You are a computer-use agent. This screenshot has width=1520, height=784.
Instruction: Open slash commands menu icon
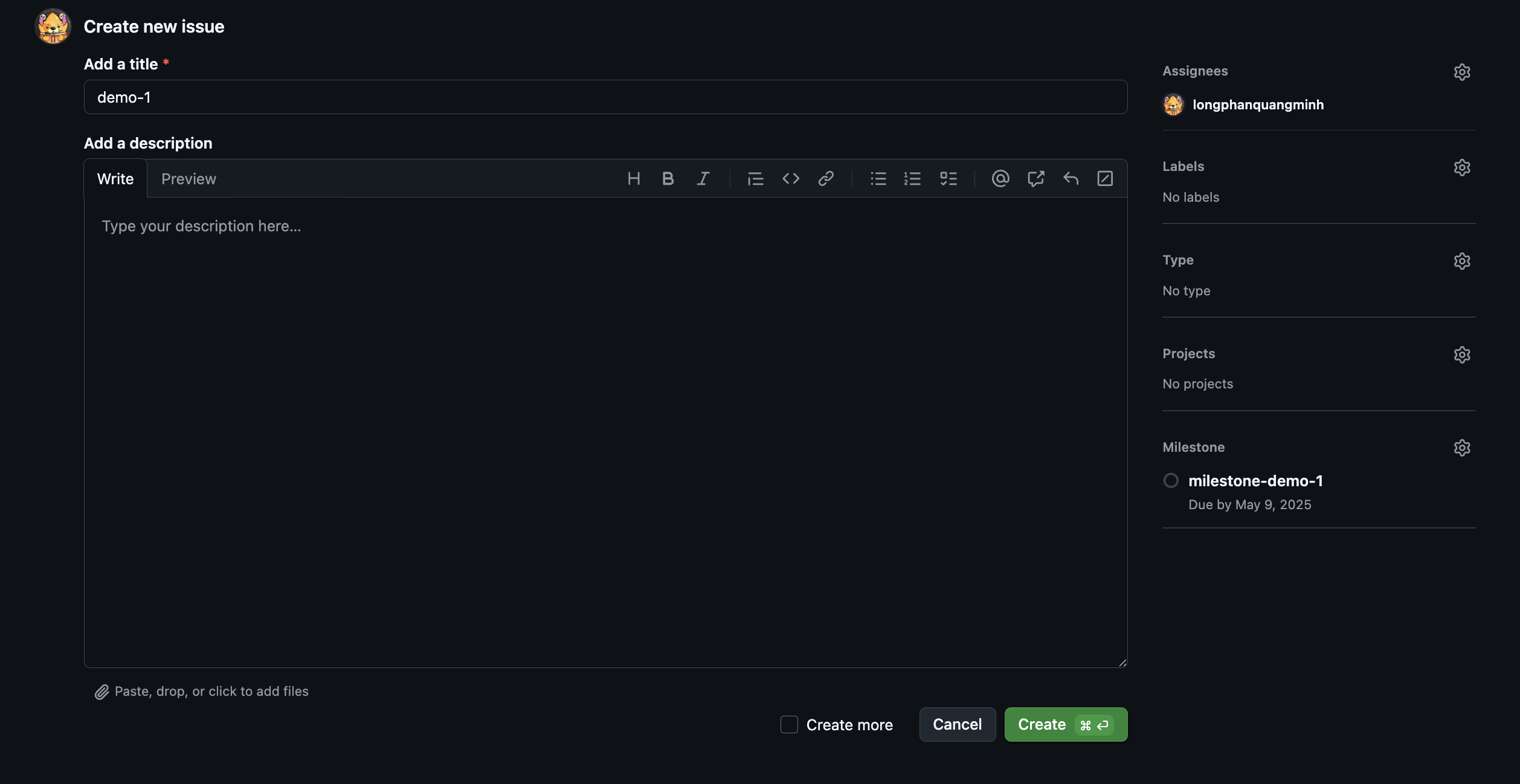[x=1105, y=178]
